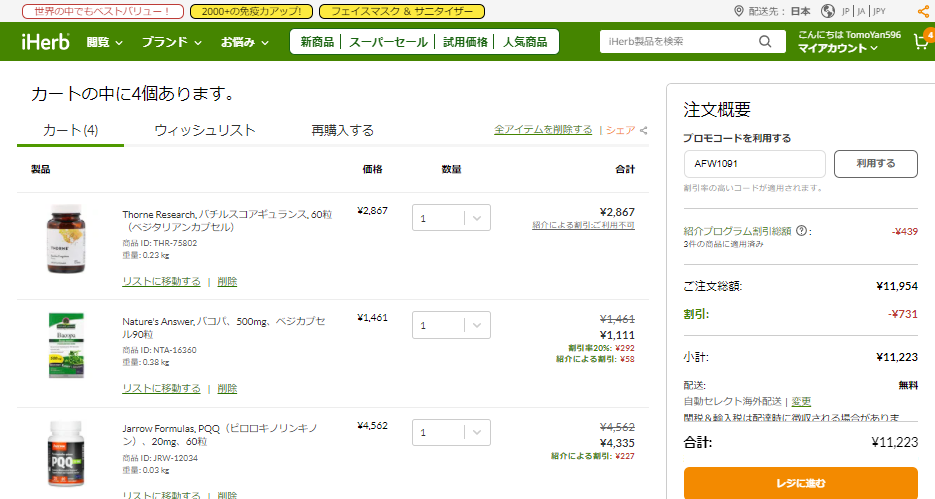
Task: Click the 世界の中でもベストバリュー banner
Action: [102, 11]
